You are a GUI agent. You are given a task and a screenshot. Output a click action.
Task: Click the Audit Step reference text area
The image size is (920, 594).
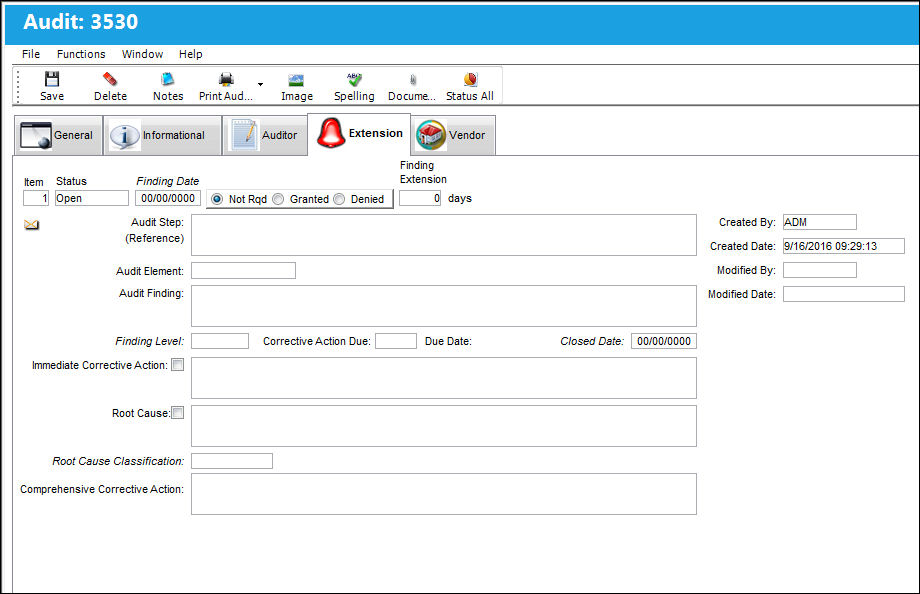tap(444, 235)
